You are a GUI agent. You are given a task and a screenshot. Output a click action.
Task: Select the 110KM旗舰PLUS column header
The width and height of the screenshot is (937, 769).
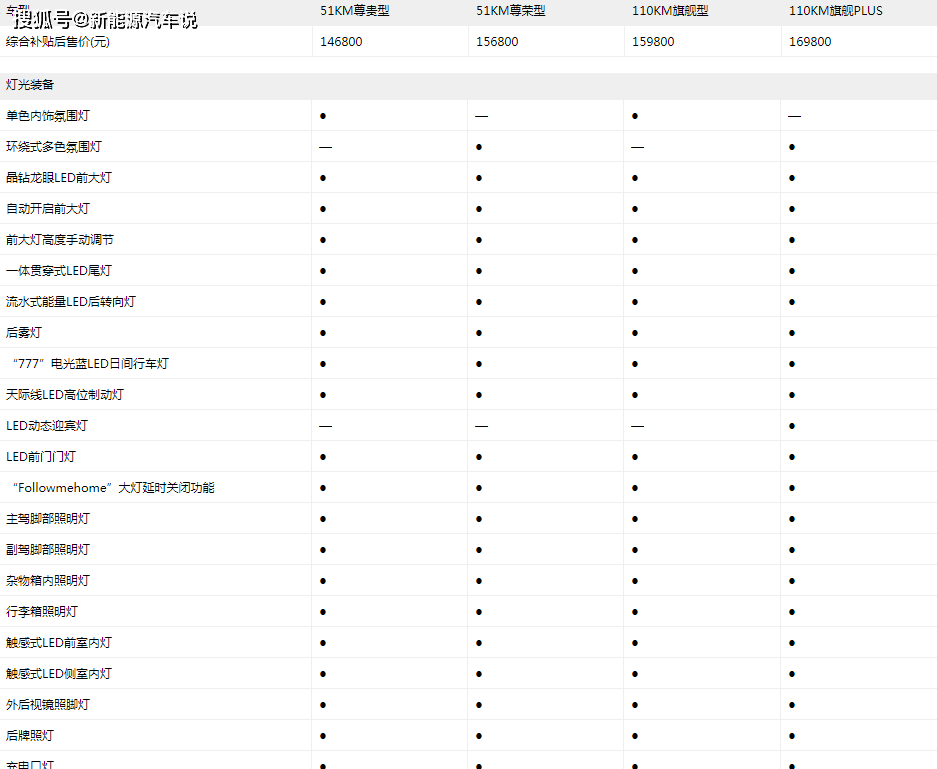click(835, 11)
